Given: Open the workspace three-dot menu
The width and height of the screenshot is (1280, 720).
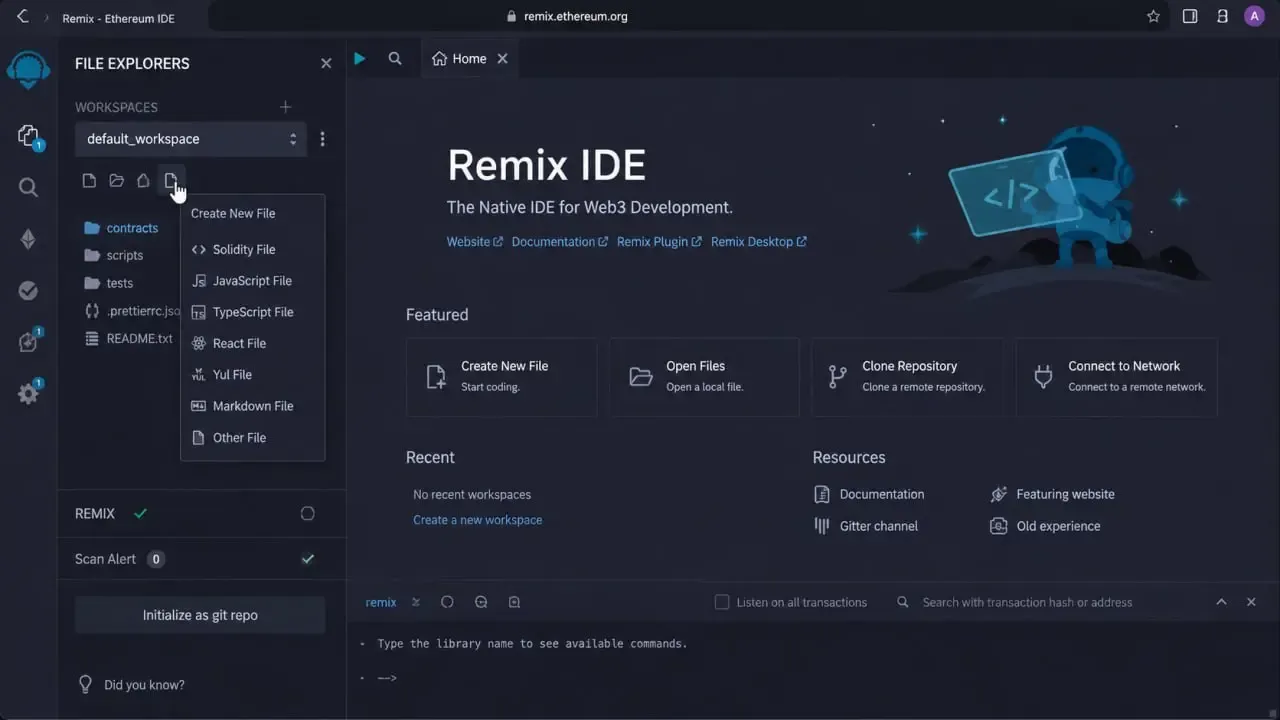Looking at the screenshot, I should pos(322,139).
